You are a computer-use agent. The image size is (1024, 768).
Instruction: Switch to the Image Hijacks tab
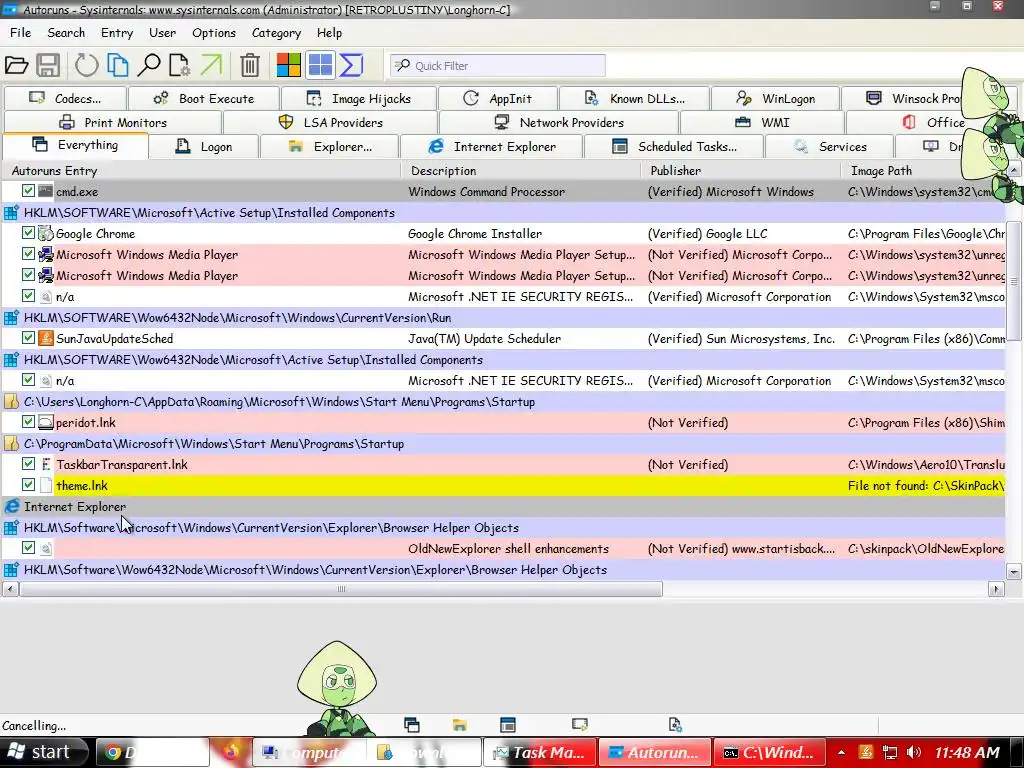pos(358,99)
